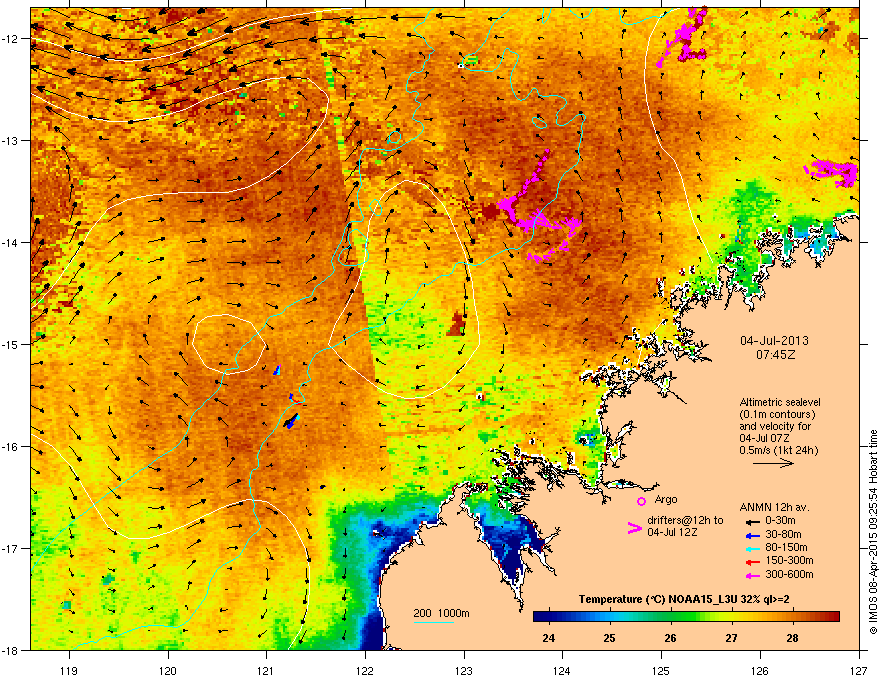The height and width of the screenshot is (680, 880).
Task: Click the 'ANMN 12h av.' legend heading
Action: point(774,507)
